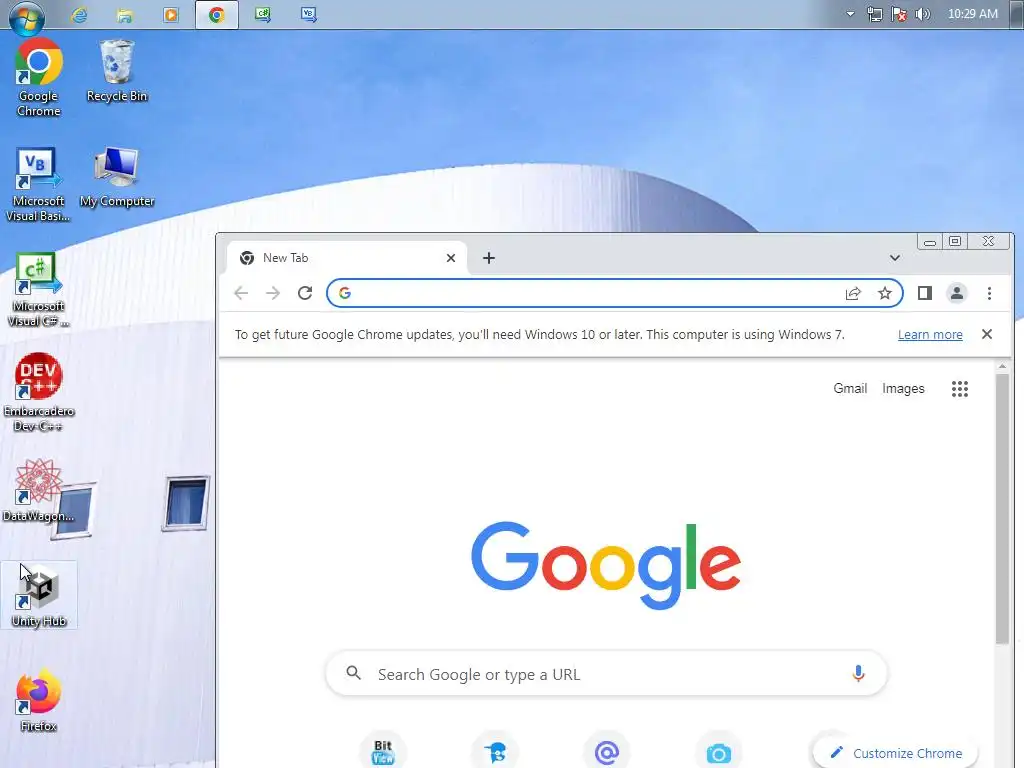Close the New Tab tab
Image resolution: width=1024 pixels, height=768 pixels.
coord(451,258)
